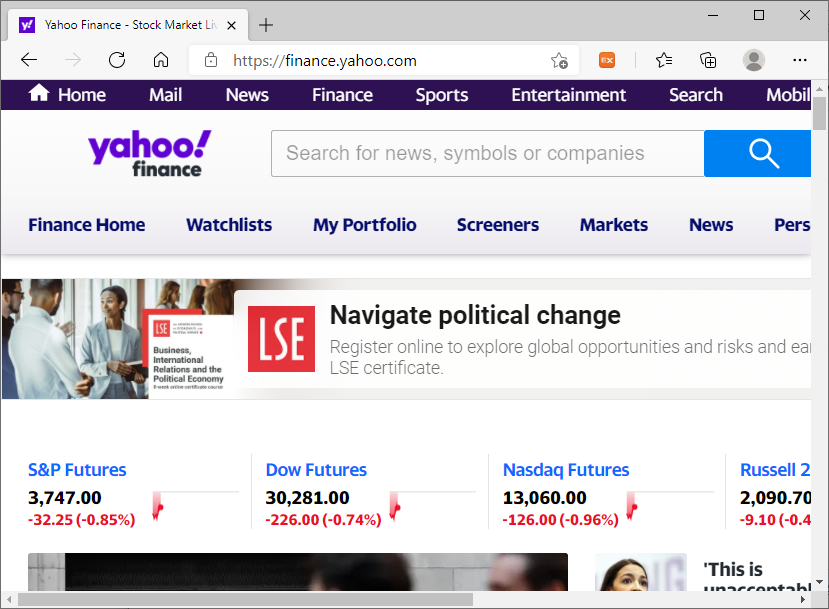
Task: Click the browser address bar URL
Action: pyautogui.click(x=325, y=61)
